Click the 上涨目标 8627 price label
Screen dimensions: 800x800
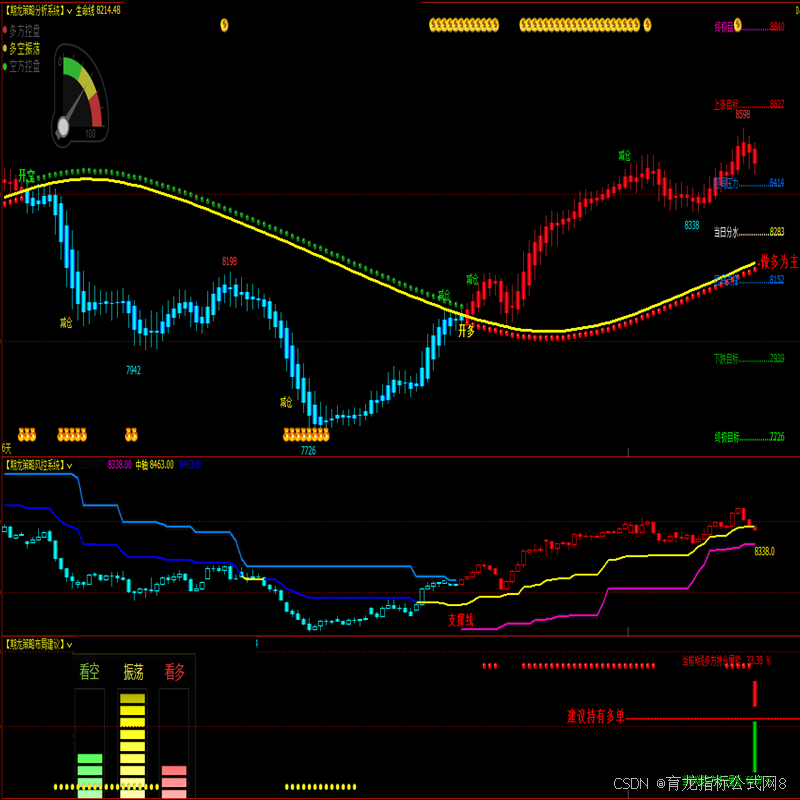[x=749, y=105]
